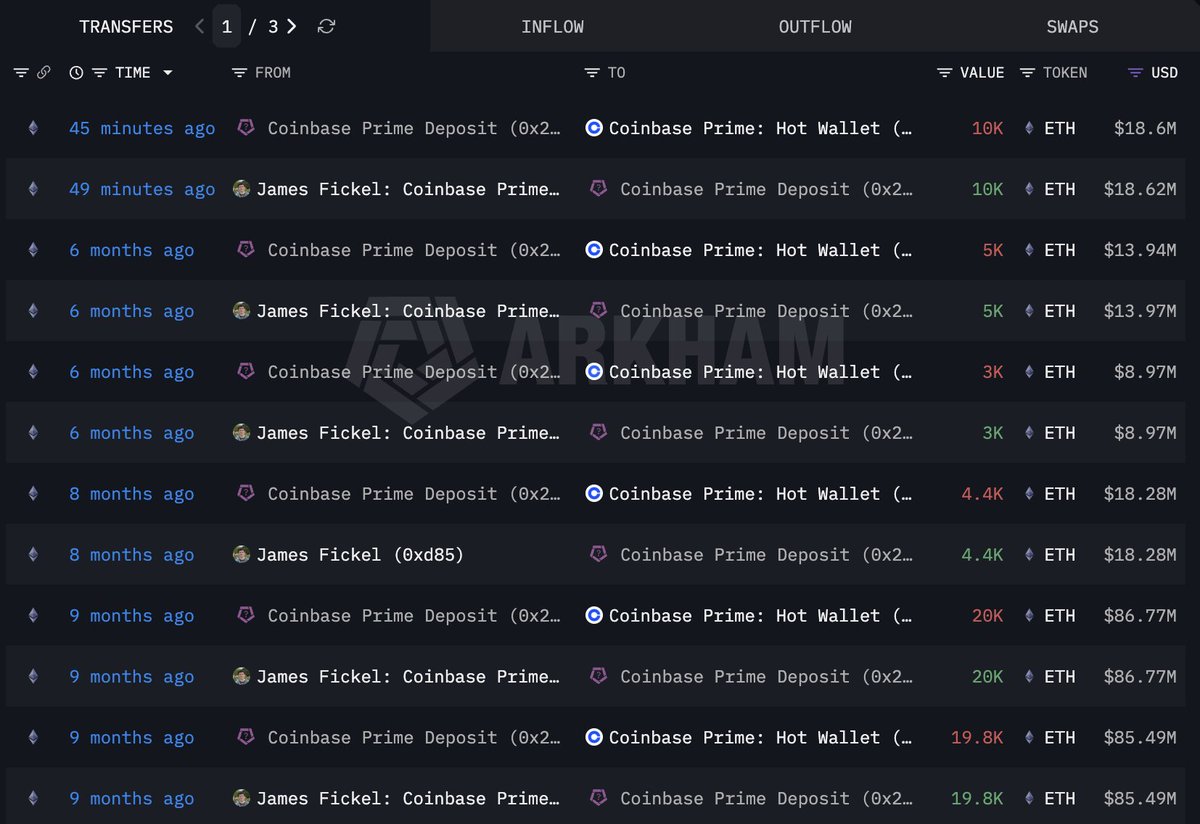Go to next transfers page chevron
The width and height of the screenshot is (1200, 824).
click(292, 27)
